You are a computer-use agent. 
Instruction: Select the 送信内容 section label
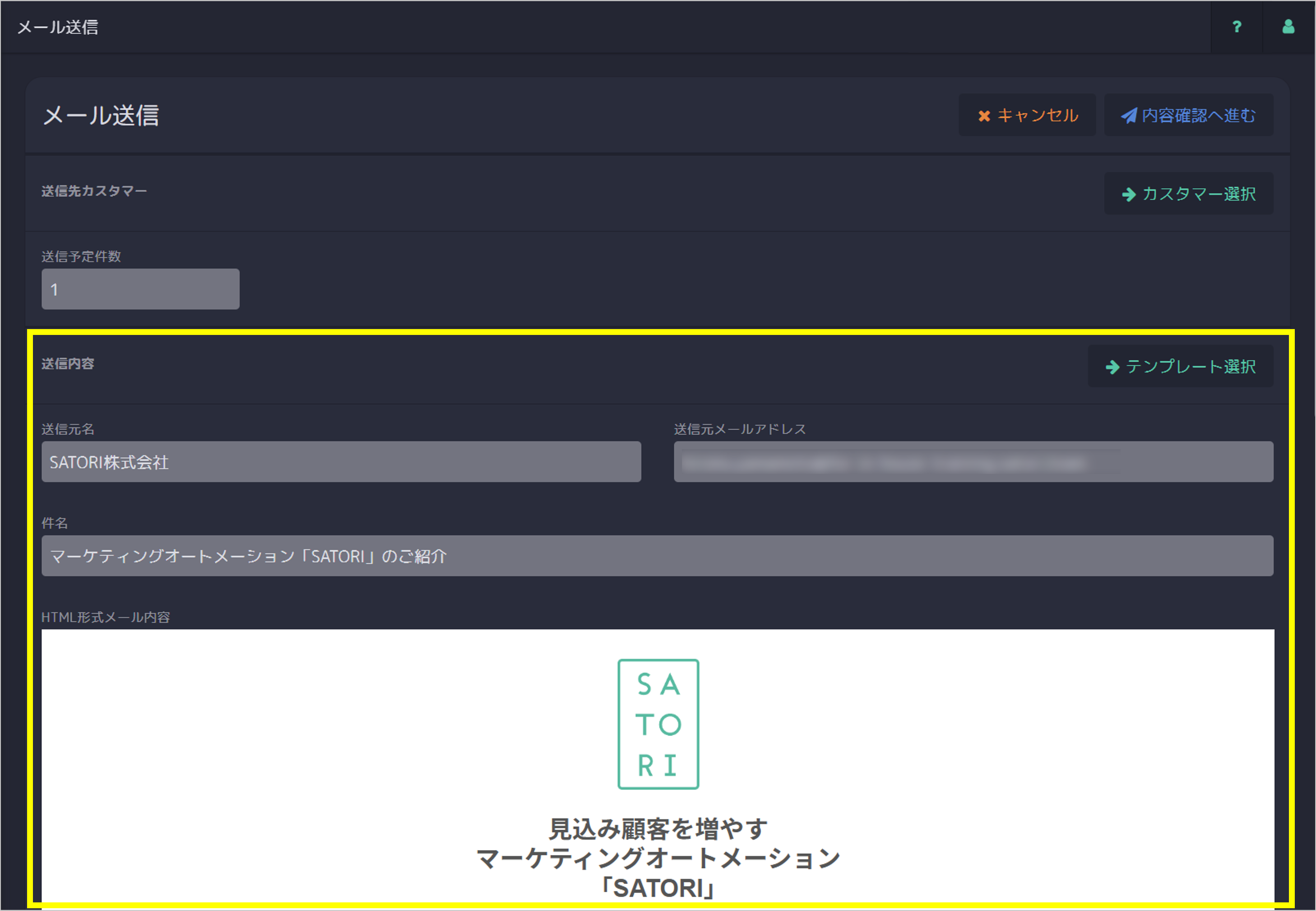coord(68,363)
